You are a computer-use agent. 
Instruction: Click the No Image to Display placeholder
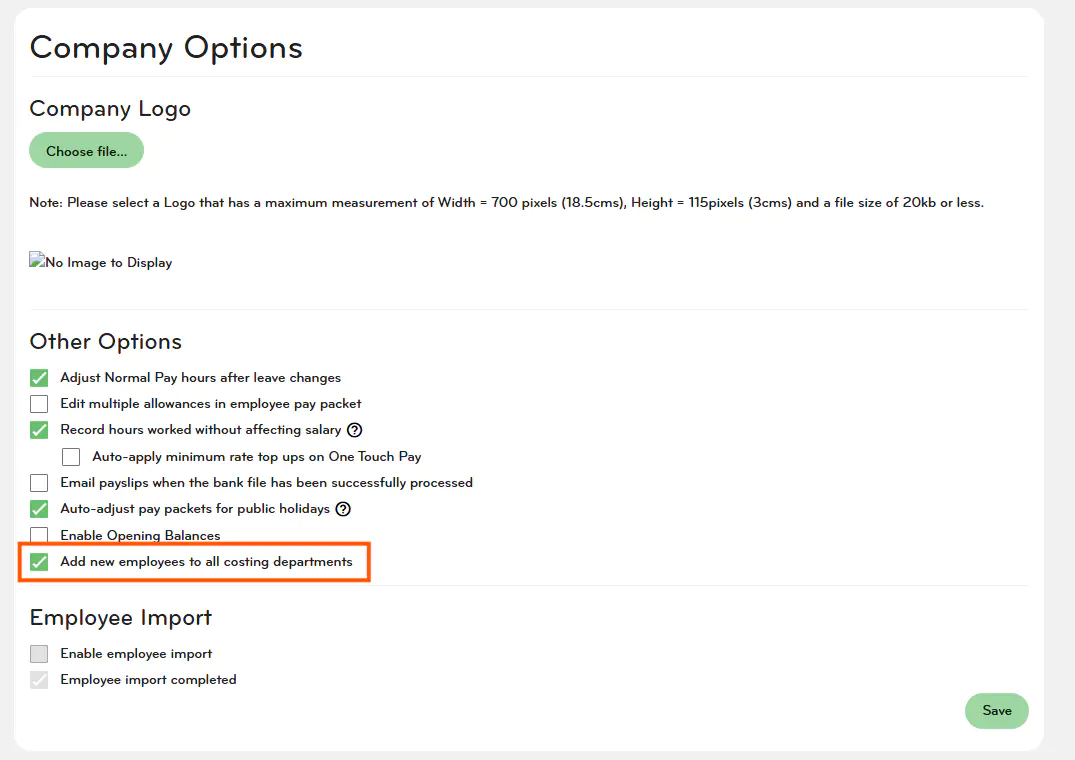101,263
